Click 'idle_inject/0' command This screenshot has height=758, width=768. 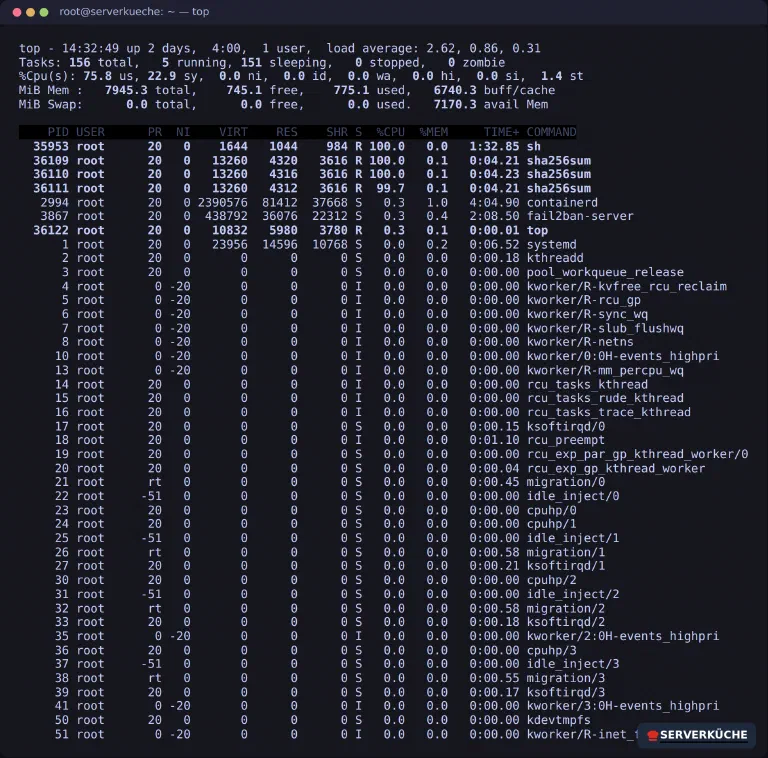pos(573,497)
